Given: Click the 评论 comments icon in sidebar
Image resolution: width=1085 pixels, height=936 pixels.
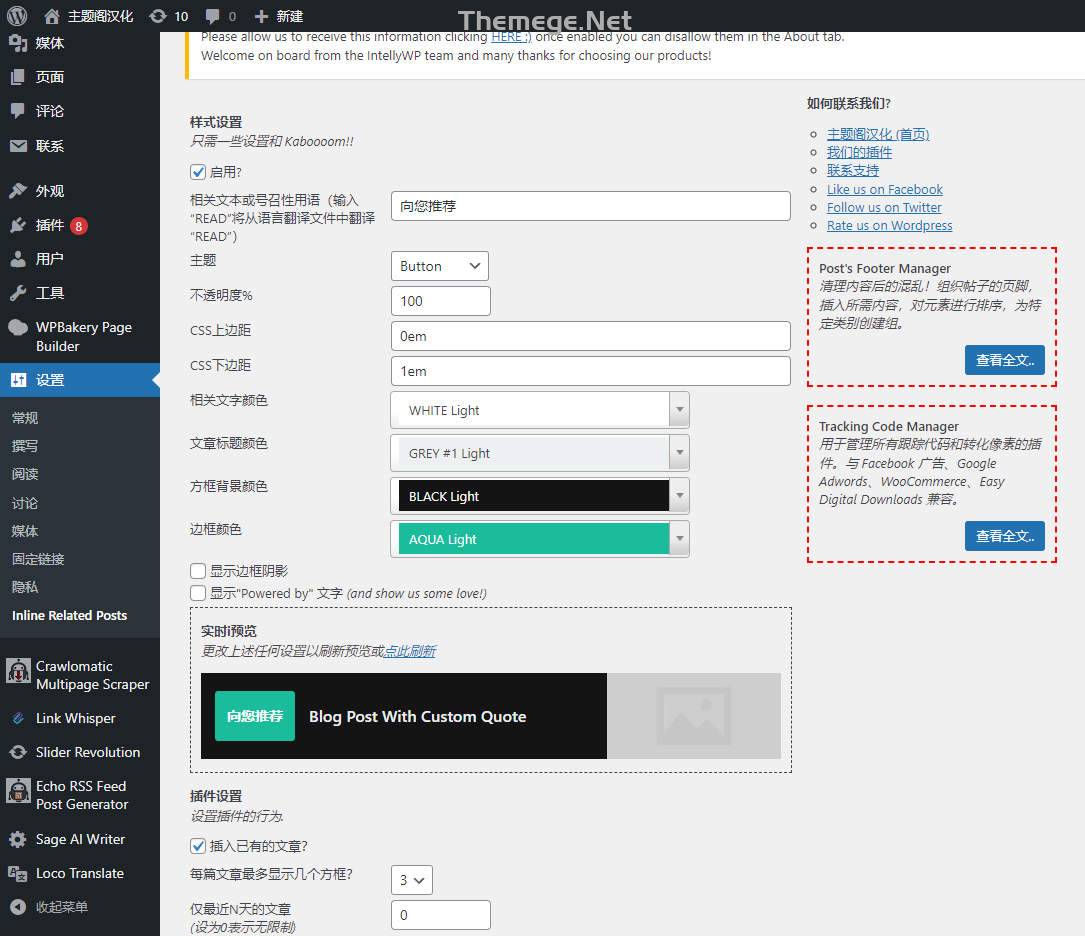Looking at the screenshot, I should pyautogui.click(x=18, y=111).
